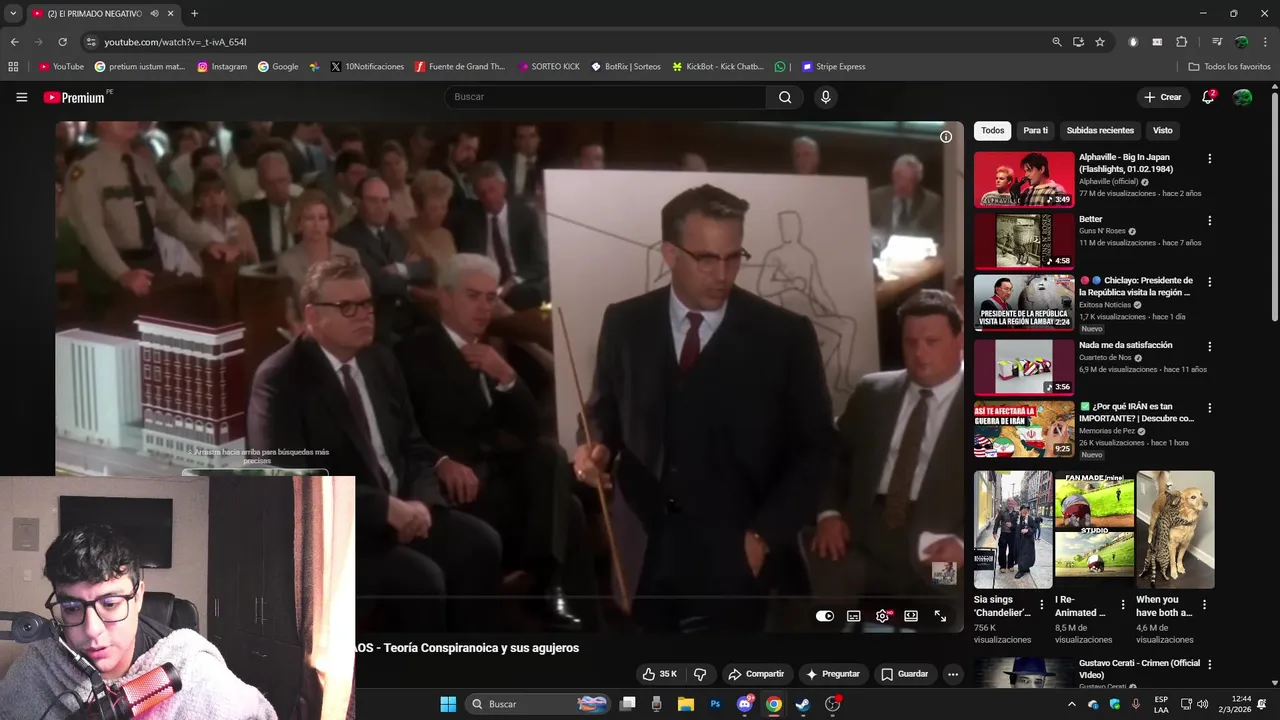Open the tab search chevron
The width and height of the screenshot is (1280, 720).
coord(12,13)
